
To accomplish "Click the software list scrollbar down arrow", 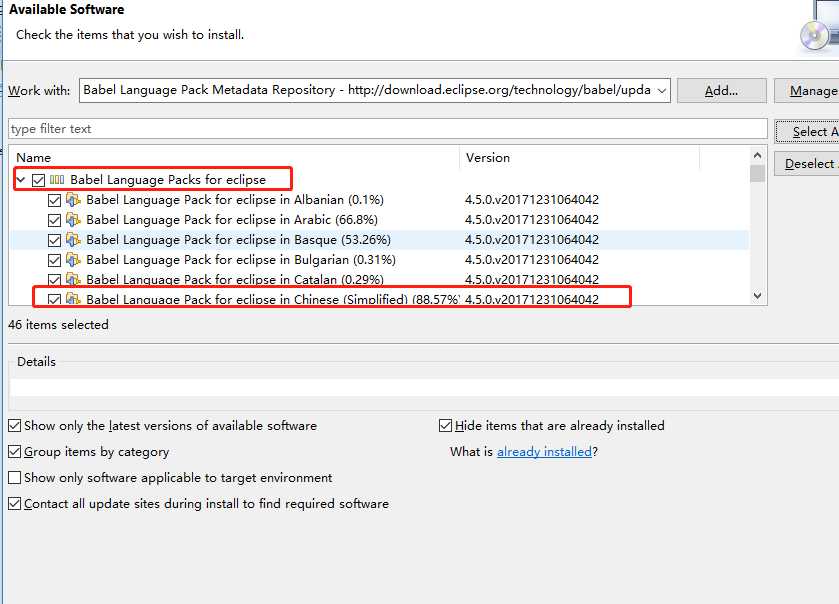I will coord(757,296).
